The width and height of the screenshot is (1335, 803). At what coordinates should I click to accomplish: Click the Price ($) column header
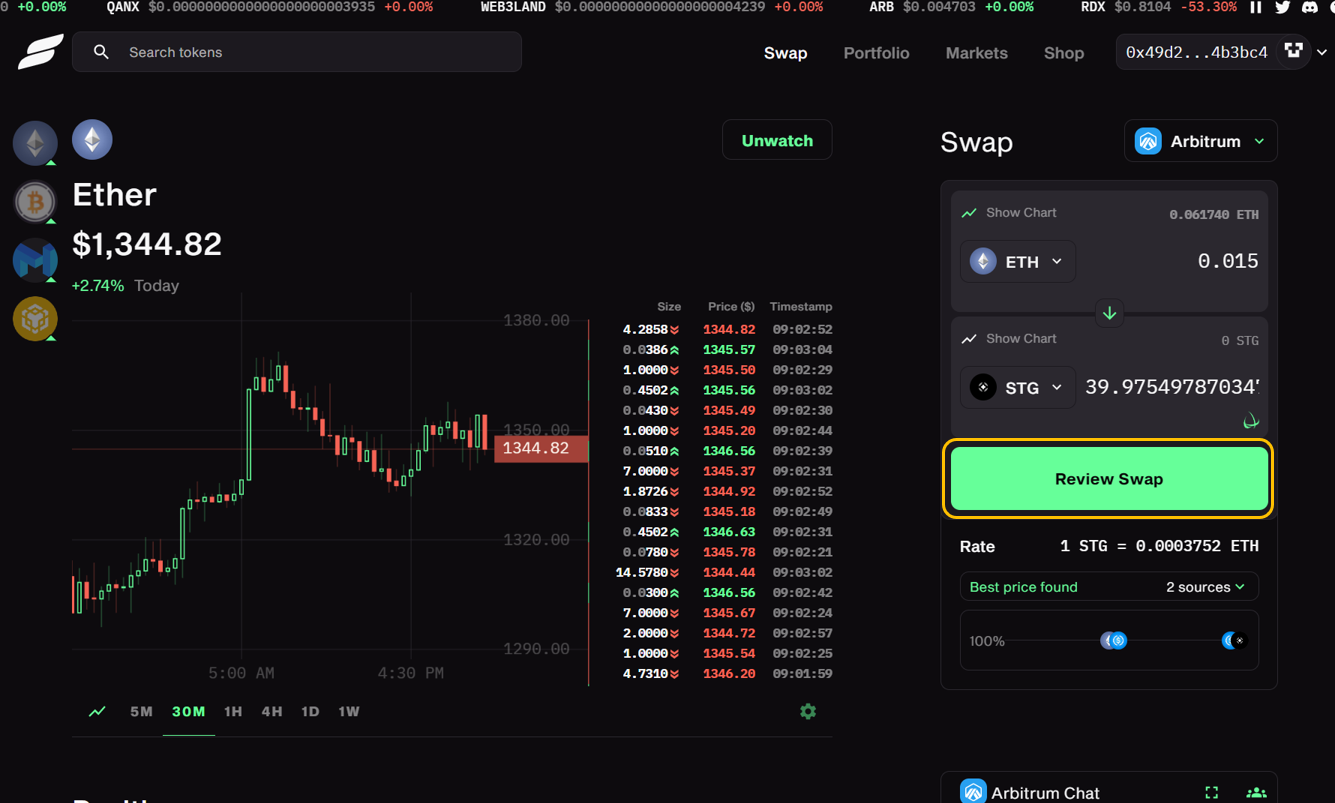pos(731,307)
